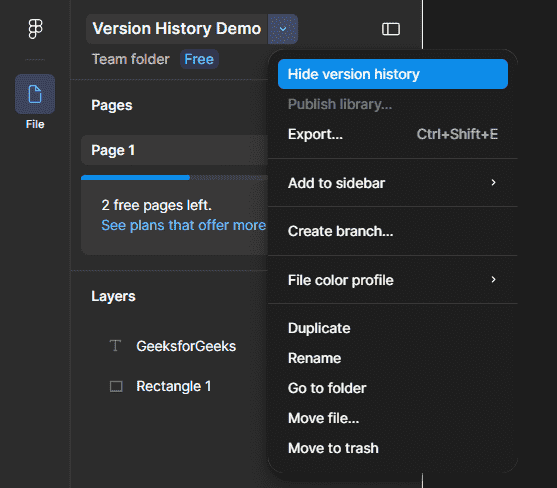Choose Export from the file menu
Image resolution: width=557 pixels, height=488 pixels.
pyautogui.click(x=393, y=134)
